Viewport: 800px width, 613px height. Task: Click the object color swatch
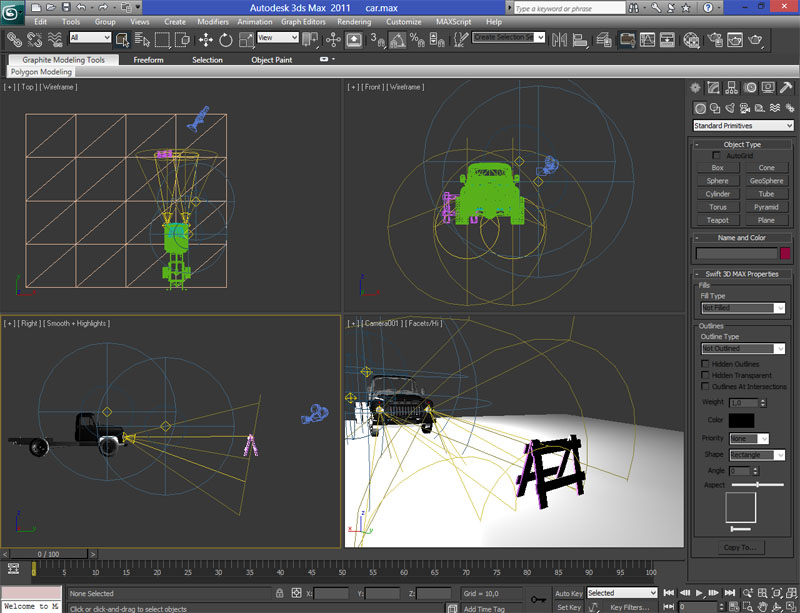coord(785,253)
